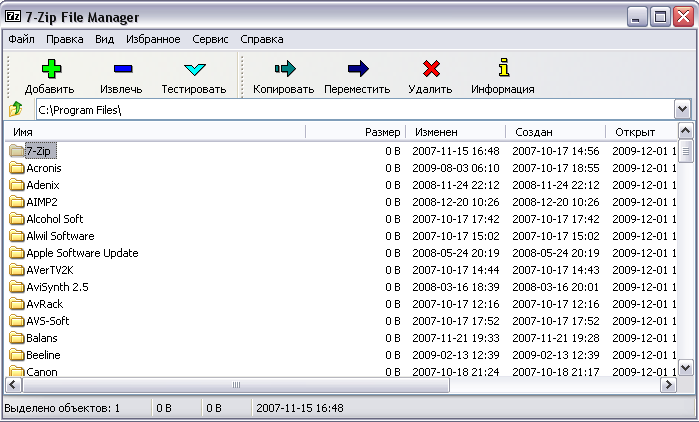Screen dimensions: 699x422
Task: Click created date 2007-10-17 18:55
Action: tap(555, 168)
